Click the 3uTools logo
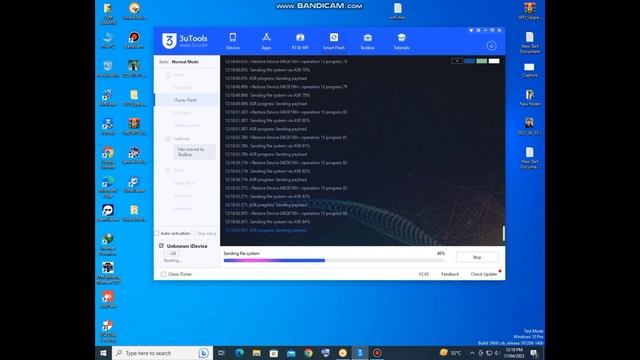The height and width of the screenshot is (360, 640). 185,40
